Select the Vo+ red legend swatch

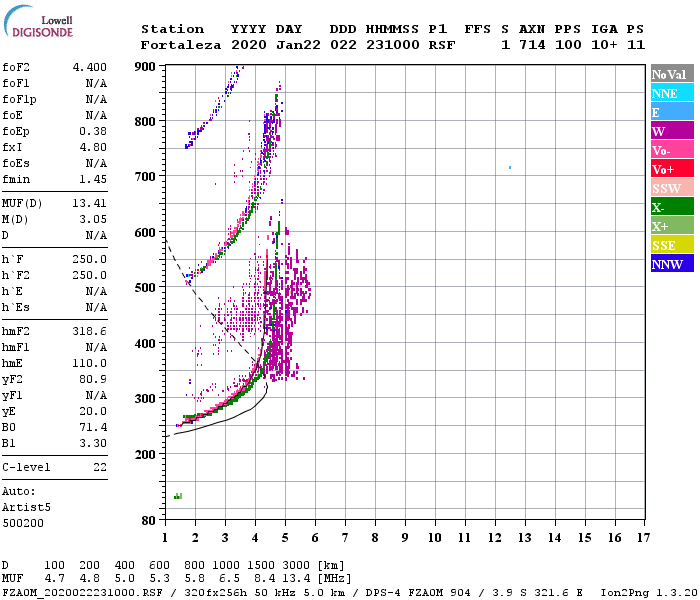(x=672, y=169)
